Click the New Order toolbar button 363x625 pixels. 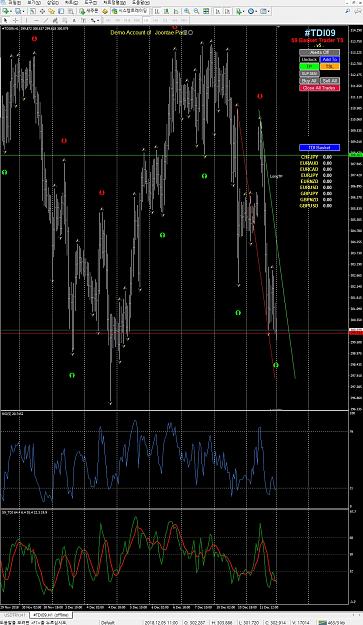point(88,11)
